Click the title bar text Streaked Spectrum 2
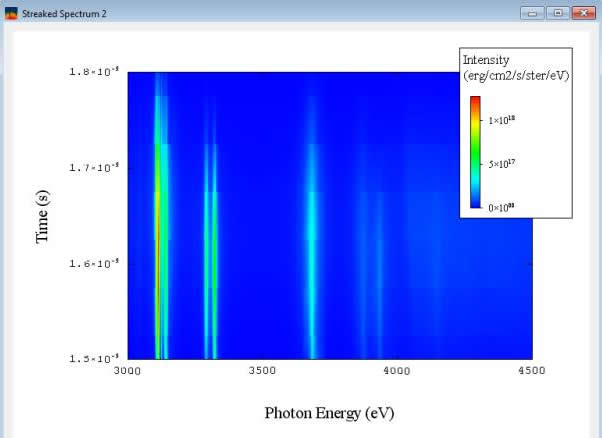The width and height of the screenshot is (602, 438). click(x=64, y=14)
